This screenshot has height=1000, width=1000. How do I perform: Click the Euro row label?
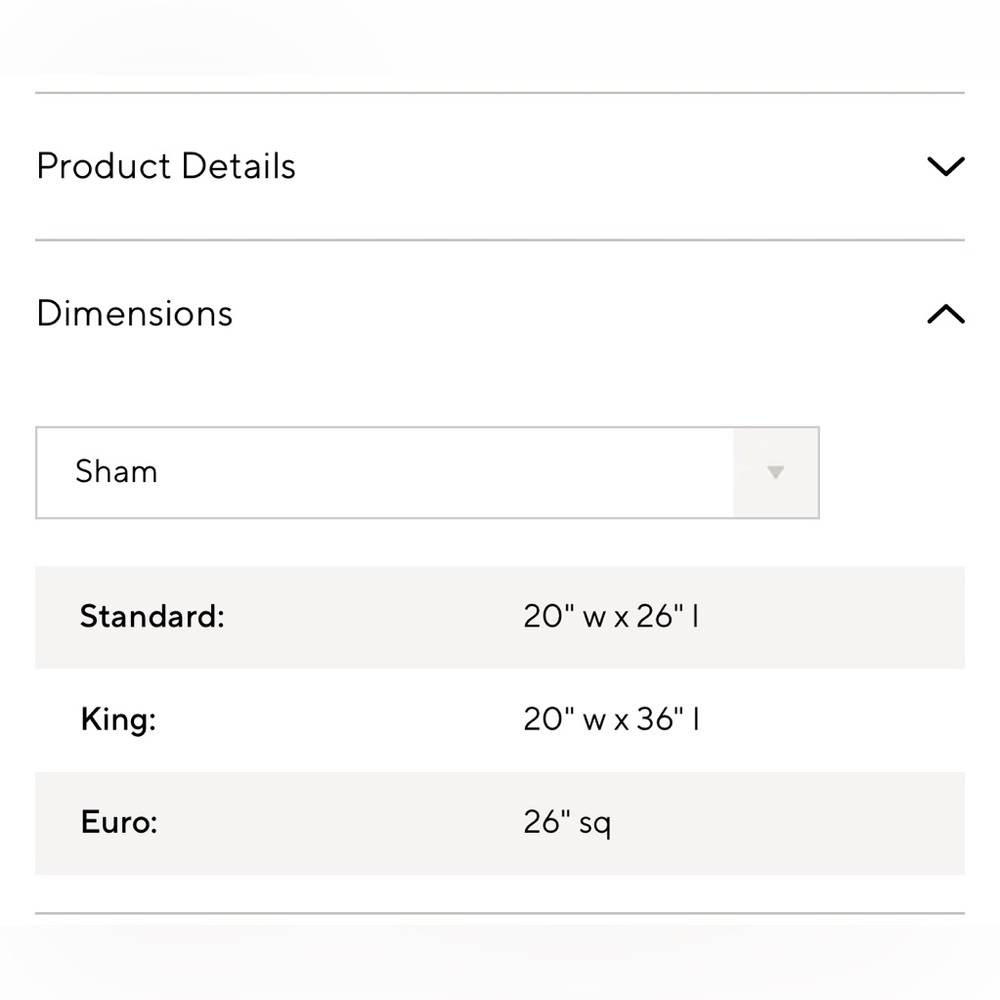pyautogui.click(x=119, y=823)
